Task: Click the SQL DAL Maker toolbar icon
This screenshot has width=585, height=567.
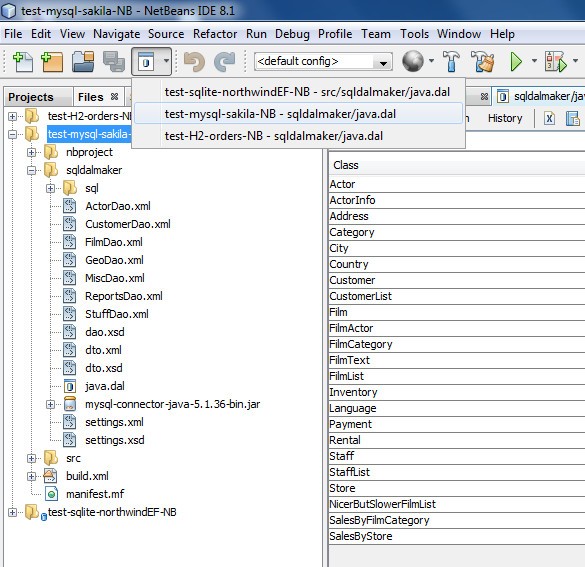Action: coord(146,62)
